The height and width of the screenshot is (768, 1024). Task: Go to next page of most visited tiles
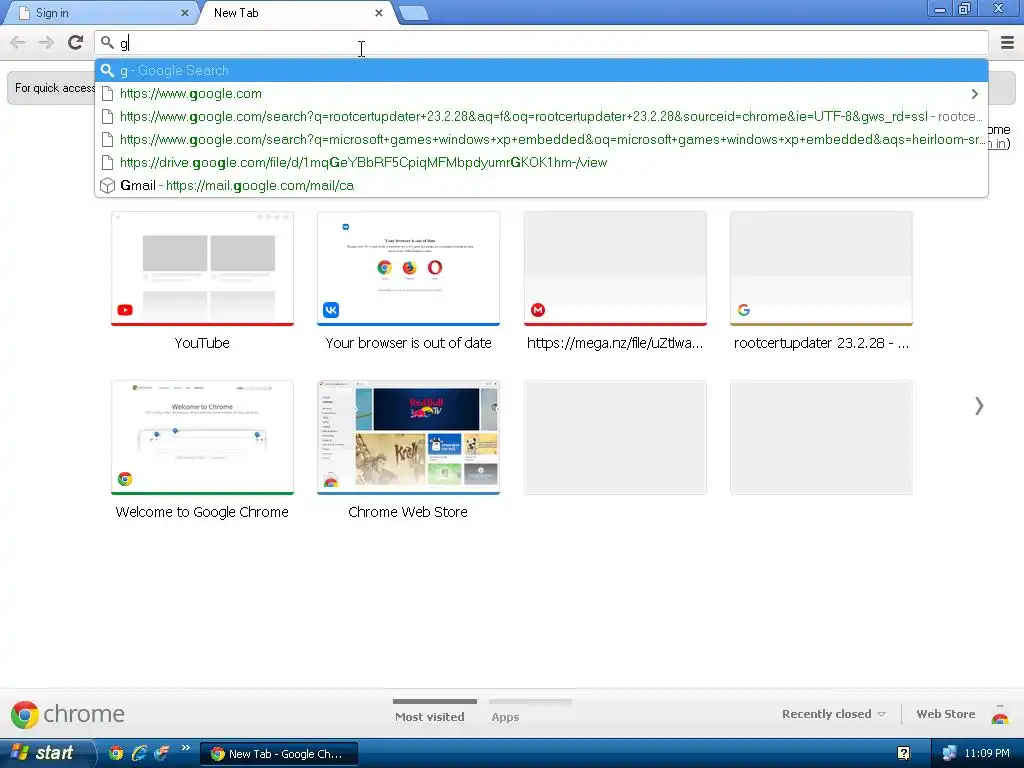click(x=978, y=406)
